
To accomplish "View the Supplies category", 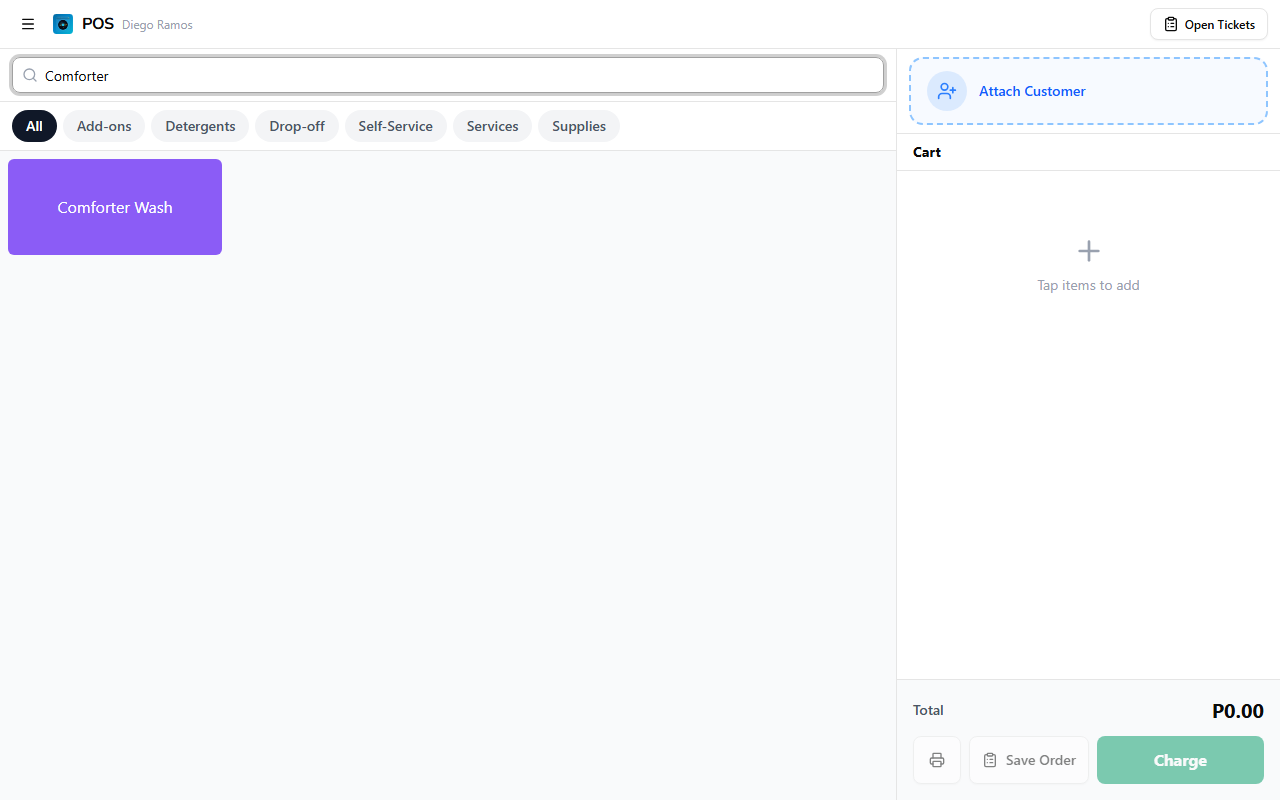I will (579, 126).
